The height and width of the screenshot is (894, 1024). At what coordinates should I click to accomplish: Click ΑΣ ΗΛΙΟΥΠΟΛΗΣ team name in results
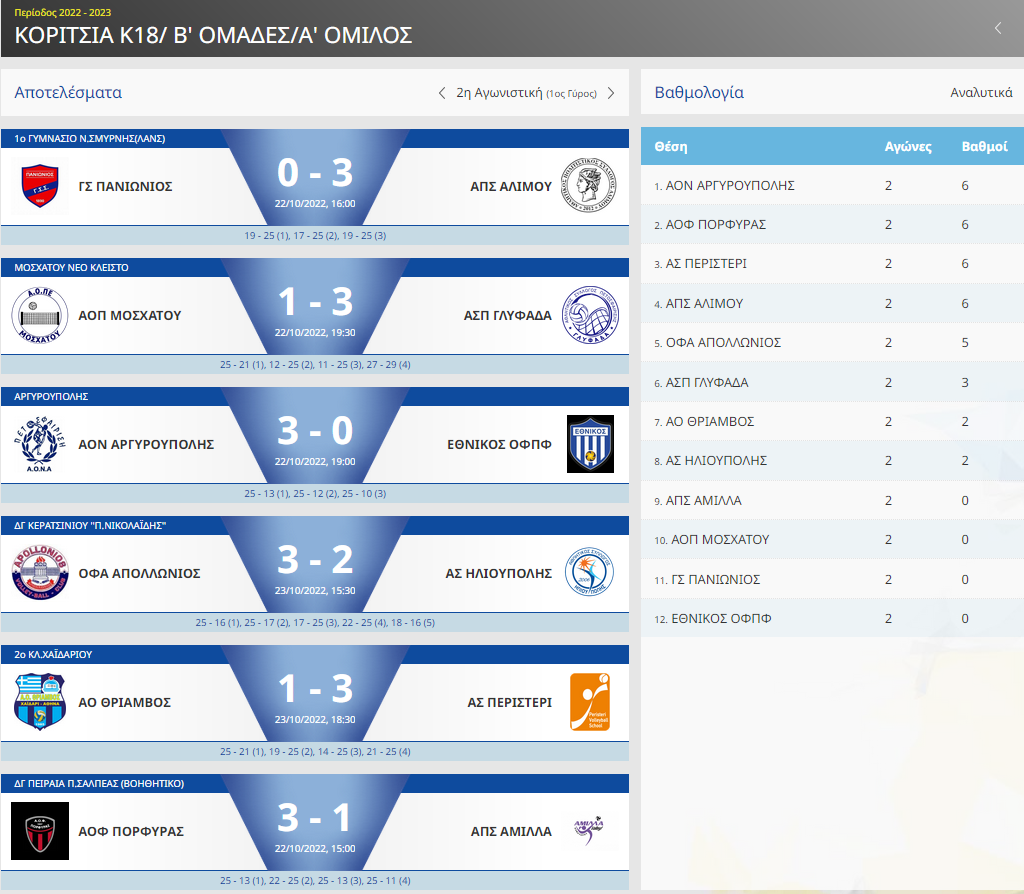tap(499, 573)
